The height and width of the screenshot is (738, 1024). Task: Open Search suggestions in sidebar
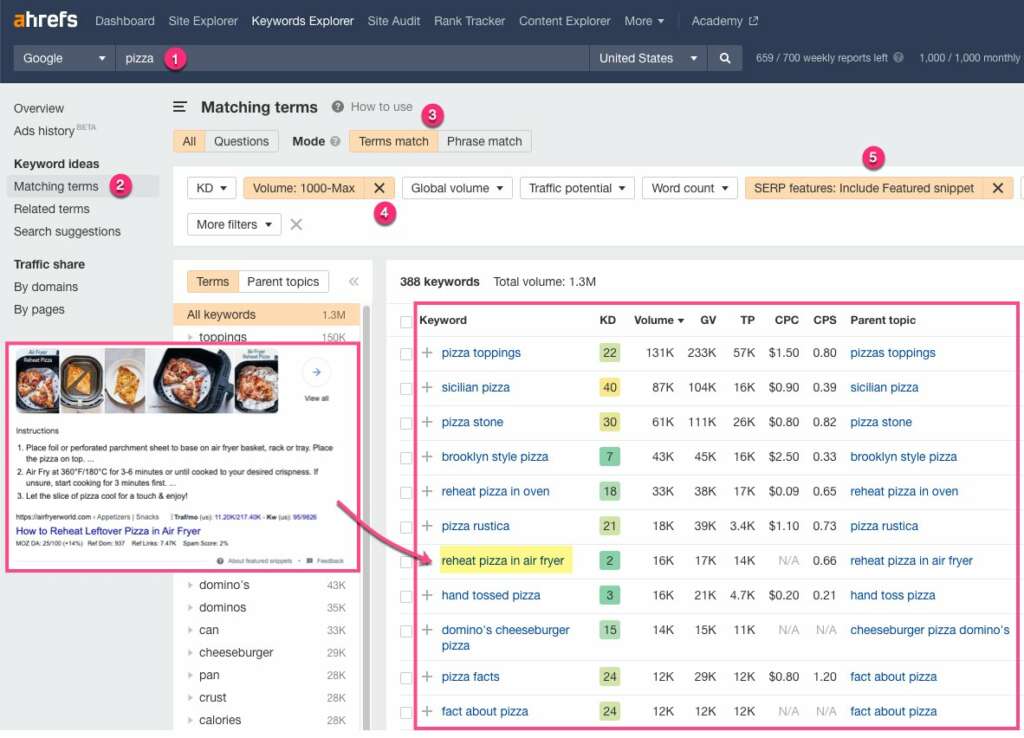(x=67, y=231)
